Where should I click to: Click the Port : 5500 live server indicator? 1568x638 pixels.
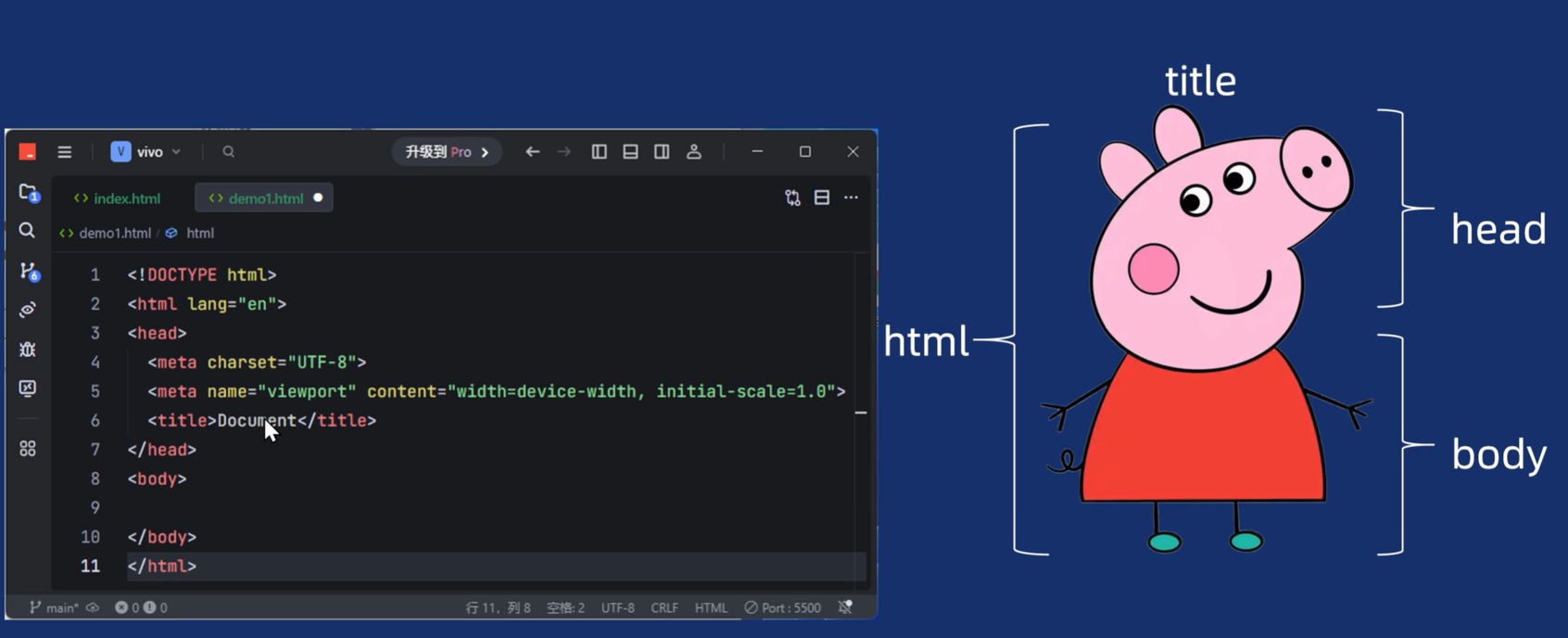(783, 608)
